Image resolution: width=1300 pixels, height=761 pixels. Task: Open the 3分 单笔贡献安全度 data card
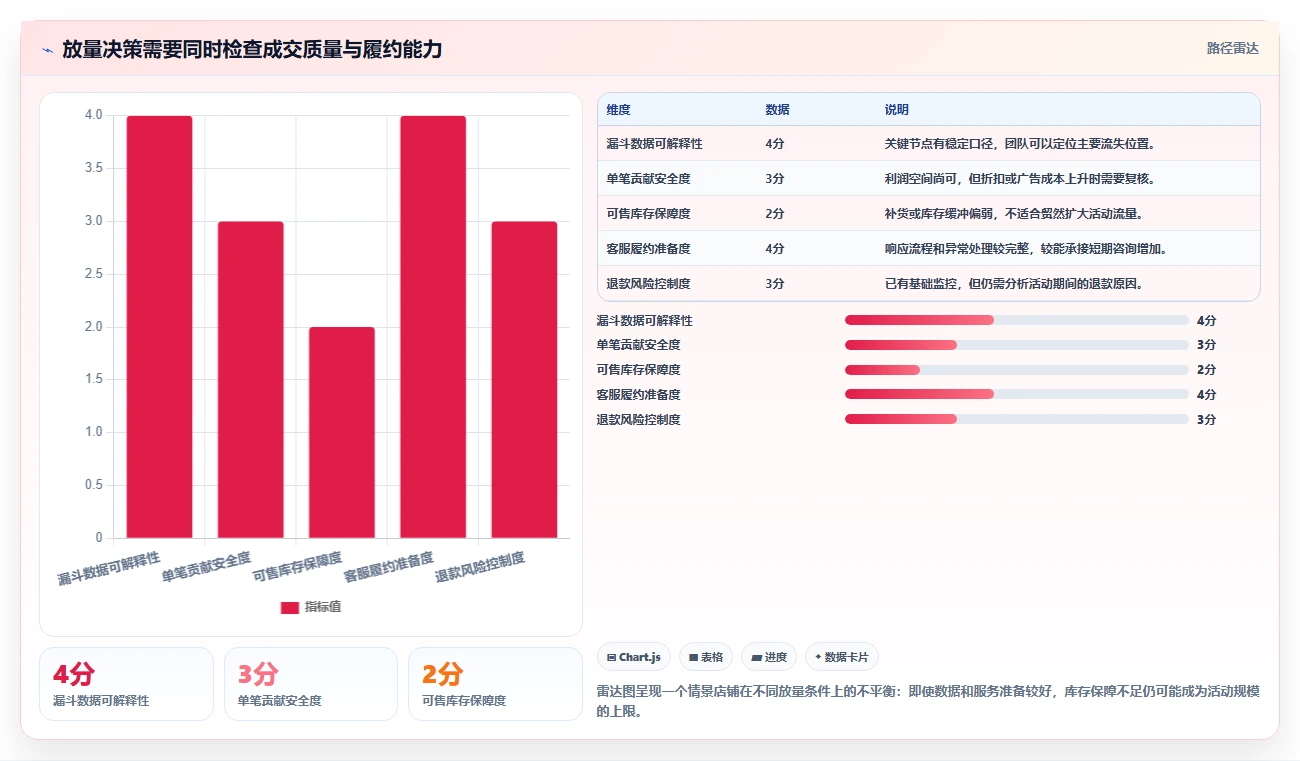point(311,684)
